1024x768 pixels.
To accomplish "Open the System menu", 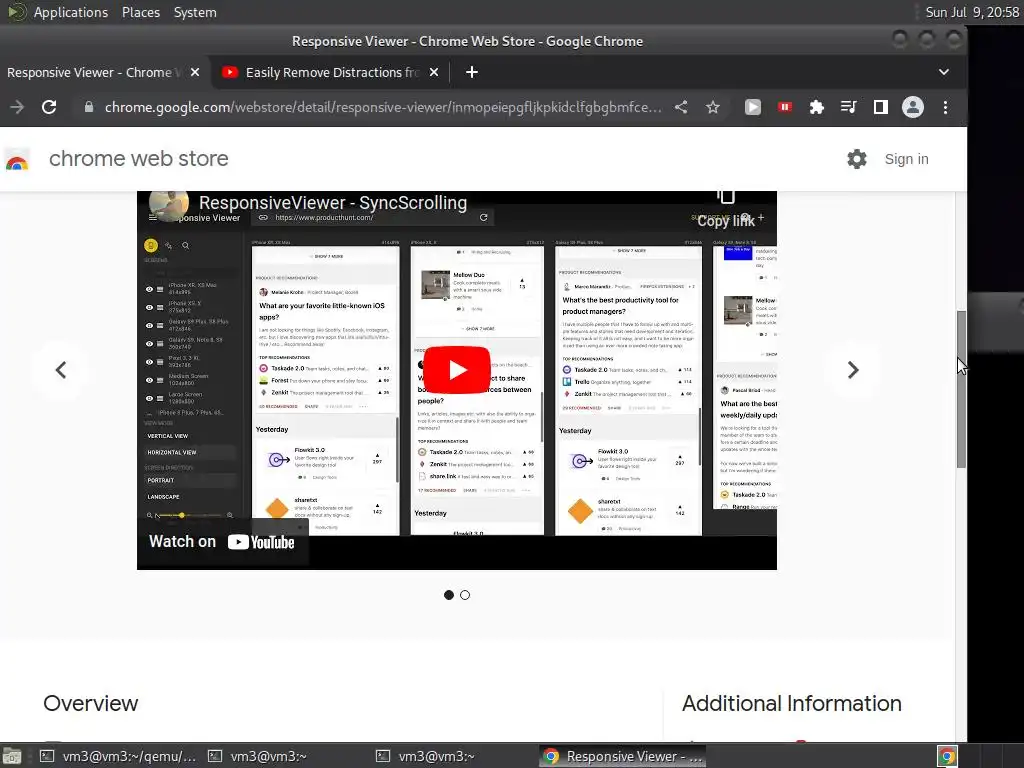I will point(195,12).
